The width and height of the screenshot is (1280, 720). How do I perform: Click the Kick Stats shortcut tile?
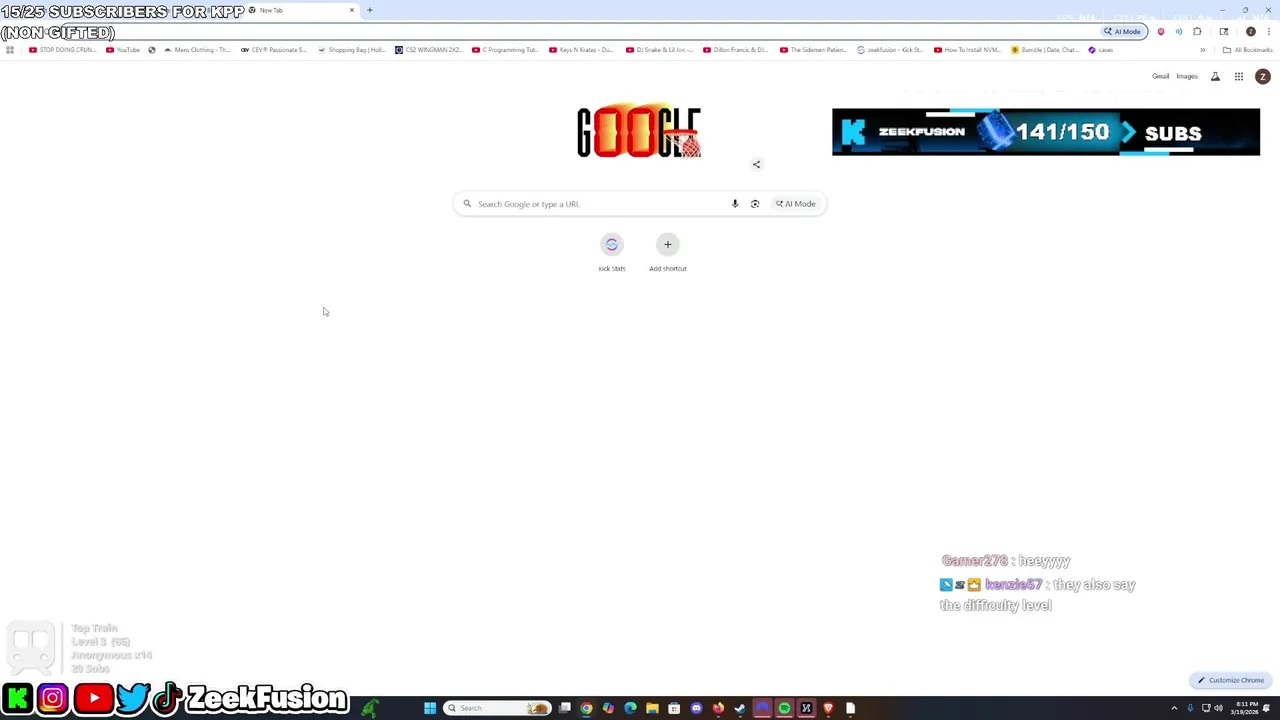[612, 253]
